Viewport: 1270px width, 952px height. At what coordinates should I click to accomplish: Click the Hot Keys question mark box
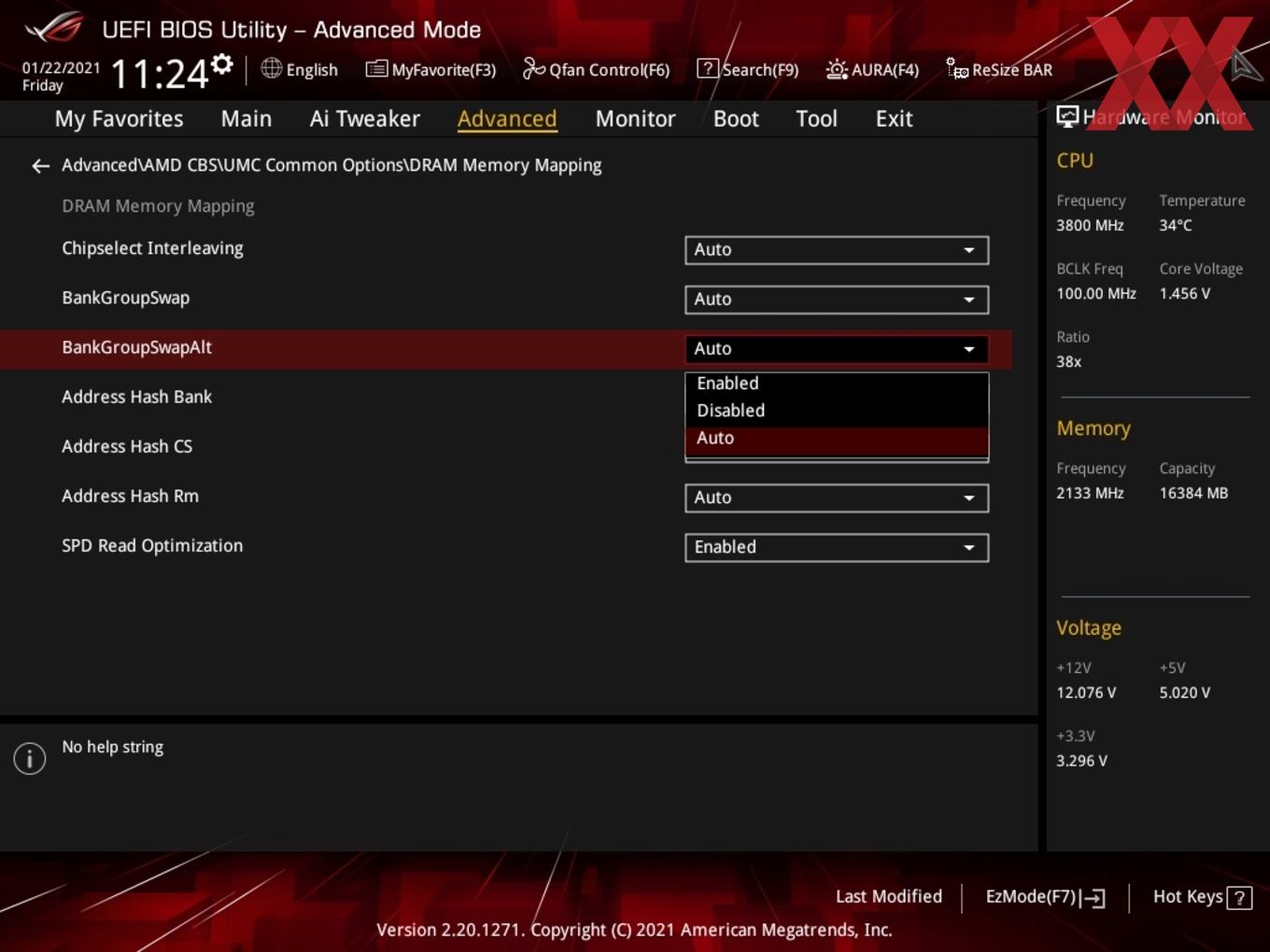(x=1239, y=898)
